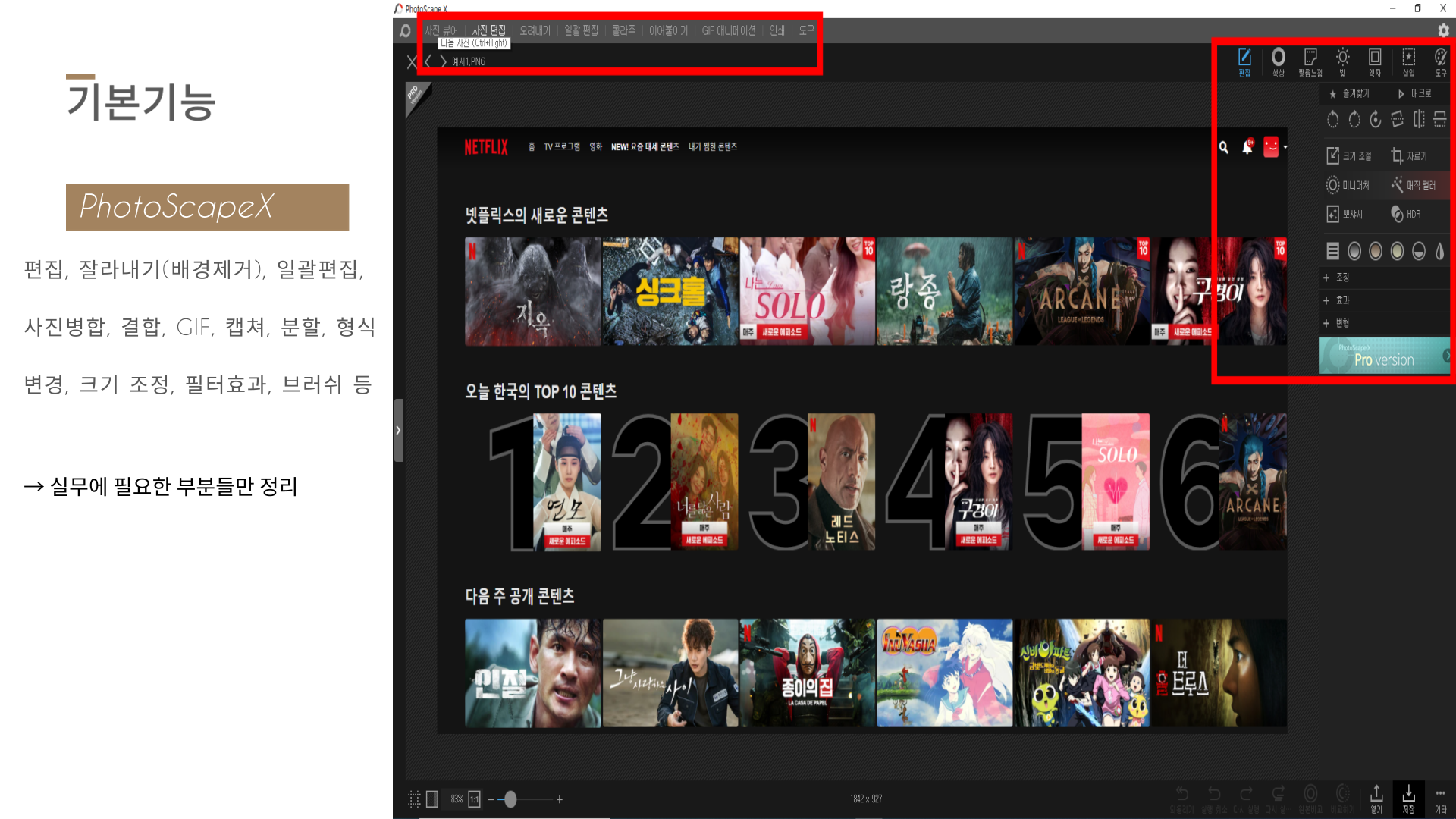Zoom in with plus button
The width and height of the screenshot is (1456, 819).
pyautogui.click(x=560, y=799)
